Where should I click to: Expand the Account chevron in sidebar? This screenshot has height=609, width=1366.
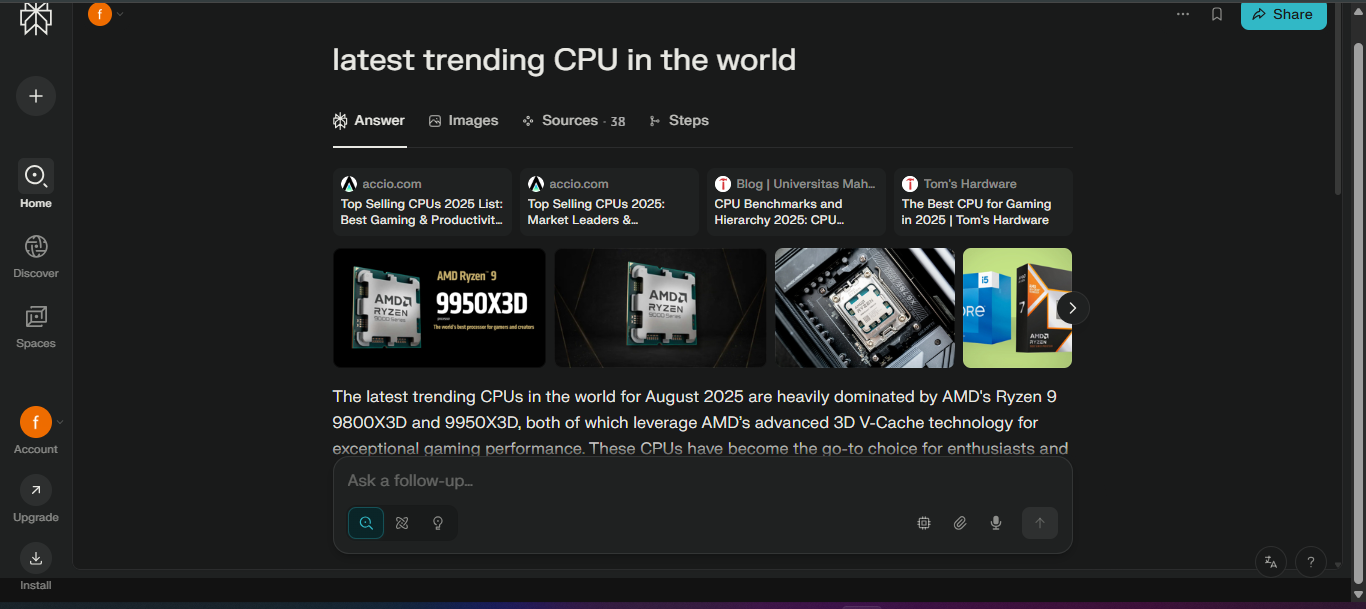pyautogui.click(x=60, y=422)
